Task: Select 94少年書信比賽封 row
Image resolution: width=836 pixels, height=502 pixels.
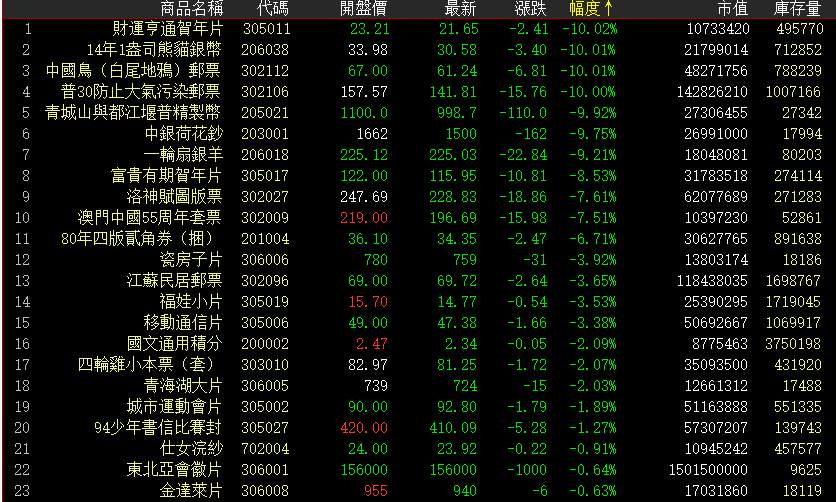Action: [418, 428]
